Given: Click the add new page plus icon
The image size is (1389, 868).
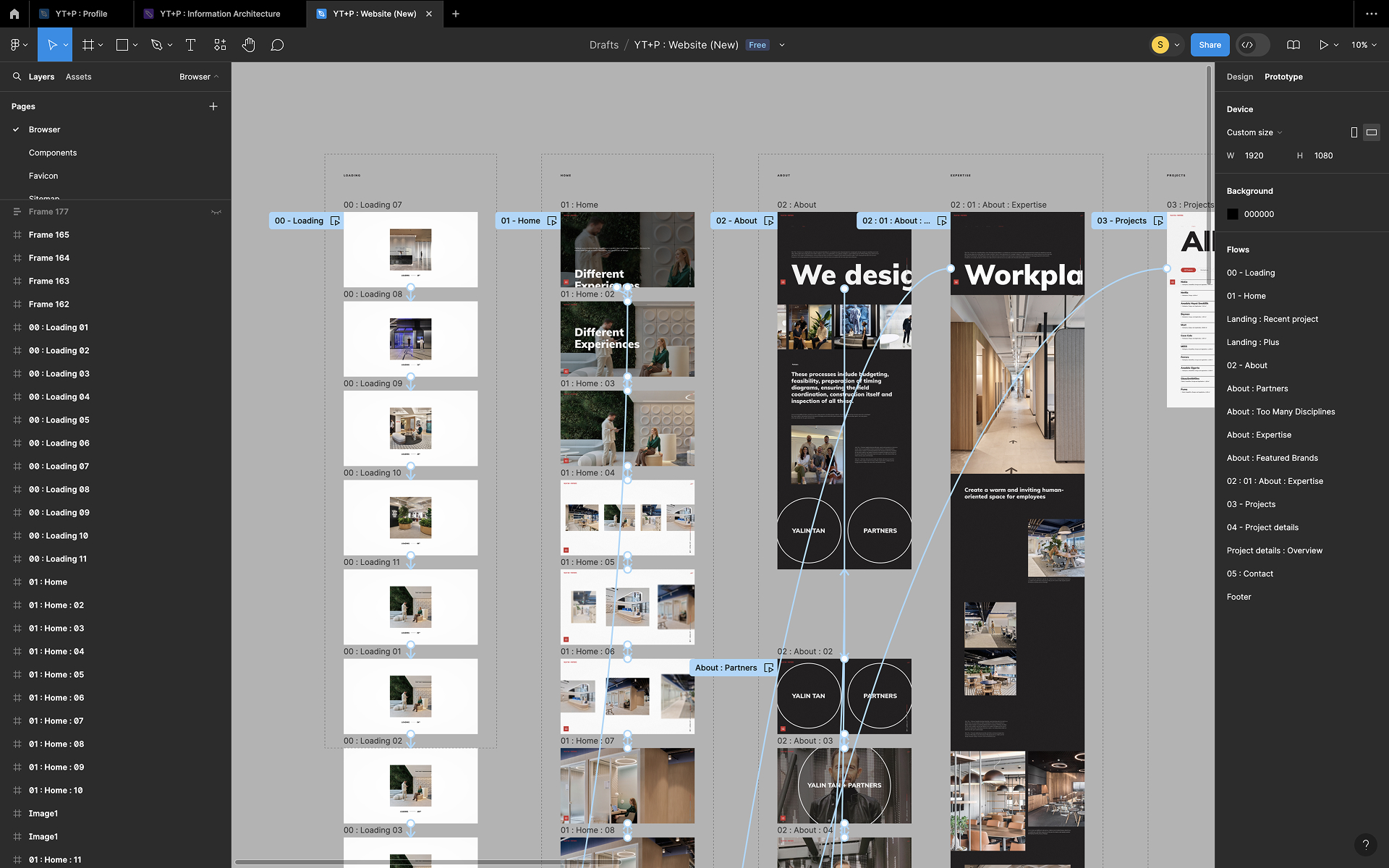Looking at the screenshot, I should [213, 106].
